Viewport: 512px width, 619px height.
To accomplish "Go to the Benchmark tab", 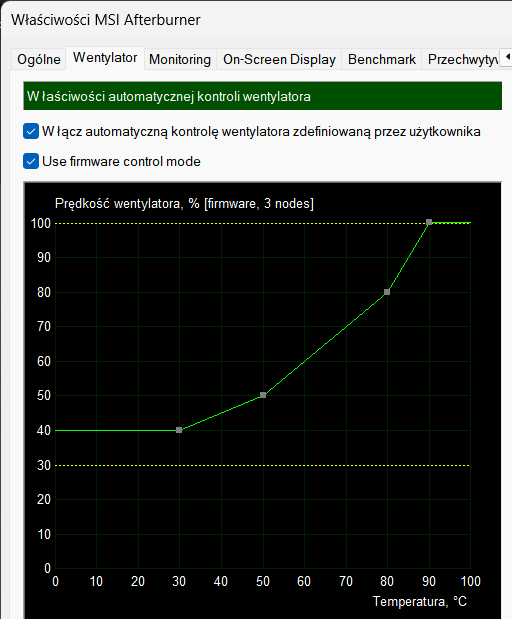I will (382, 60).
